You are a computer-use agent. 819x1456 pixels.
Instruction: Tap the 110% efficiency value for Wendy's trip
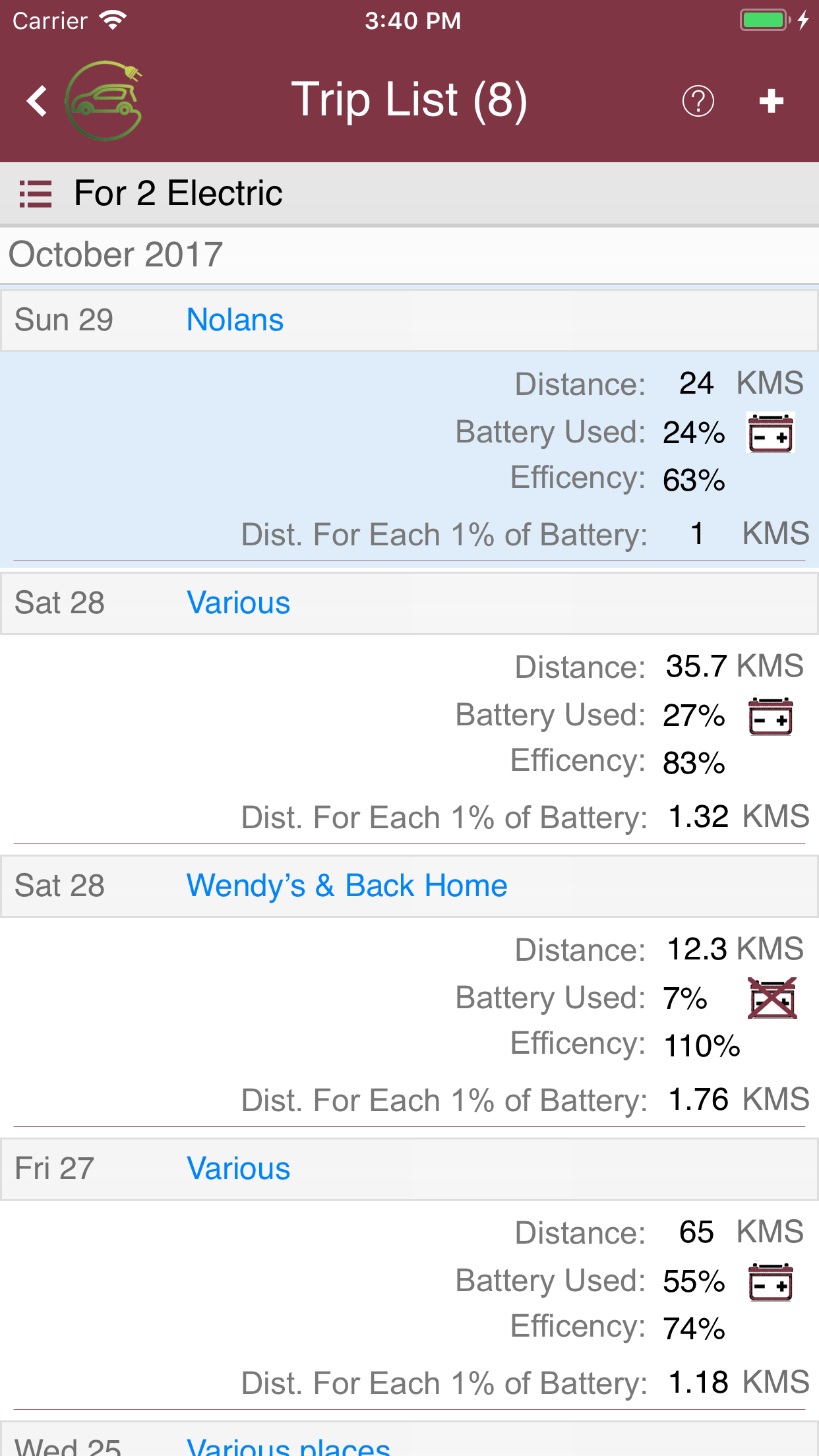[x=702, y=1046]
